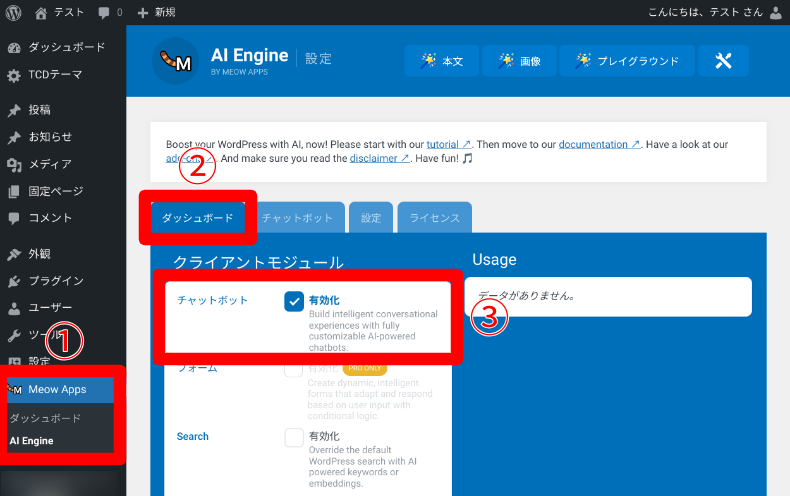Click the magic wand icon on 本文
The height and width of the screenshot is (496, 790).
[429, 61]
